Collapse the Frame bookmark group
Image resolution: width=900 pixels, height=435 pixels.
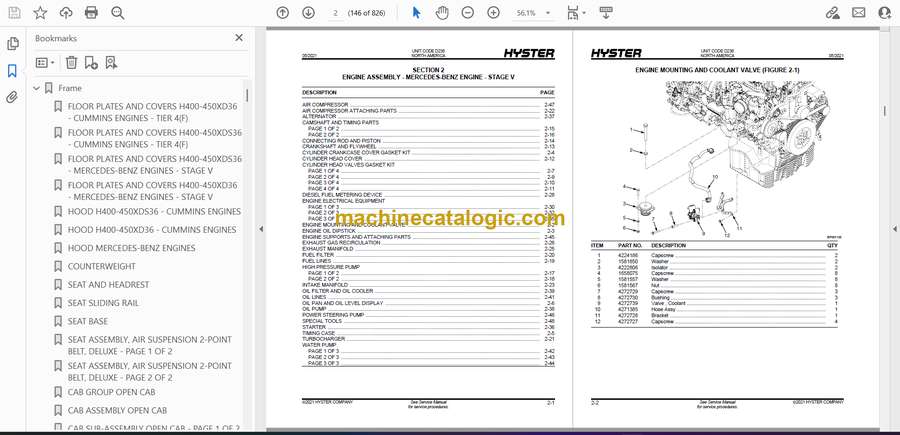point(37,88)
